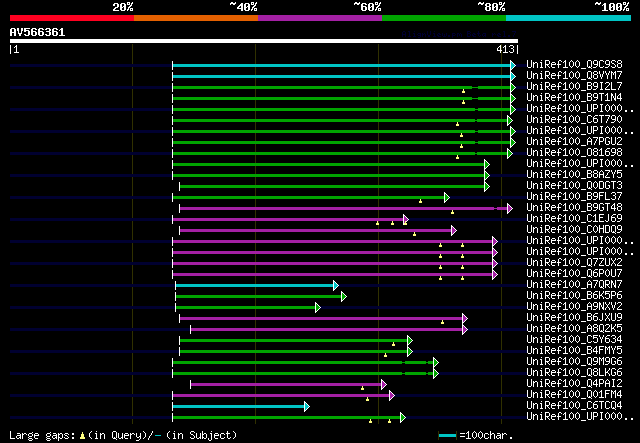Click the green arrowhead of the B9T1N4 hit
This screenshot has height=443, width=640.
coord(513,98)
